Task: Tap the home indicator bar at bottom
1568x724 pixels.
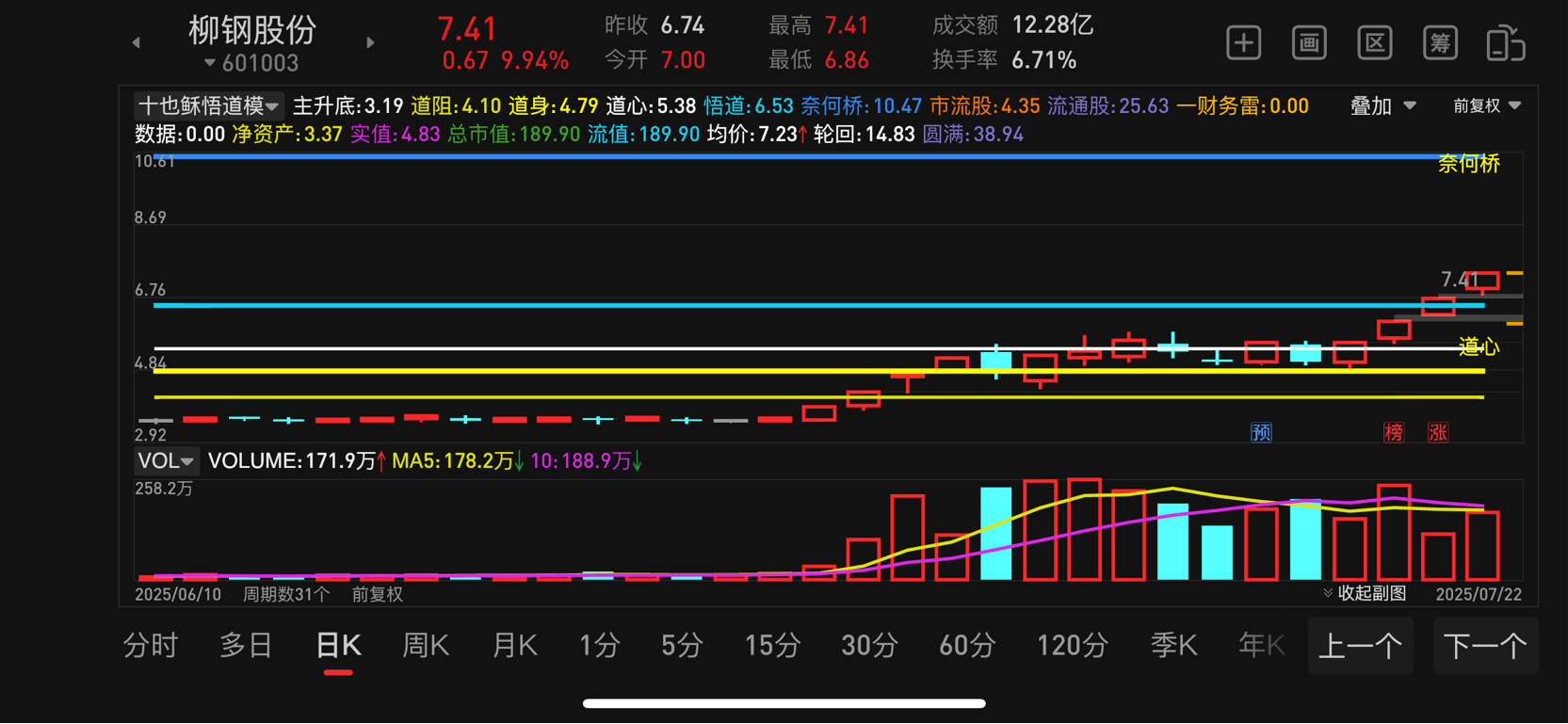Action: coord(784,703)
